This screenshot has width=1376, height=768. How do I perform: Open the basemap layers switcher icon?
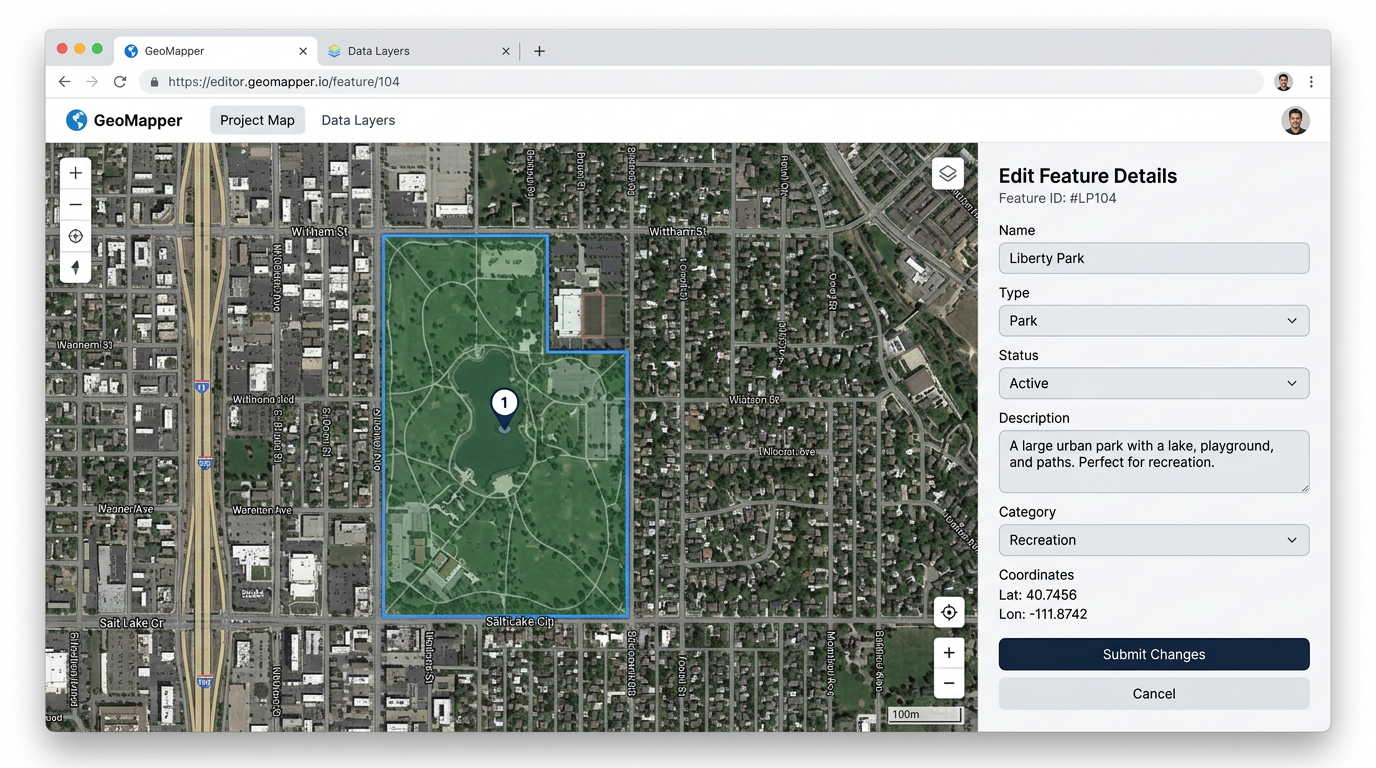pos(948,173)
